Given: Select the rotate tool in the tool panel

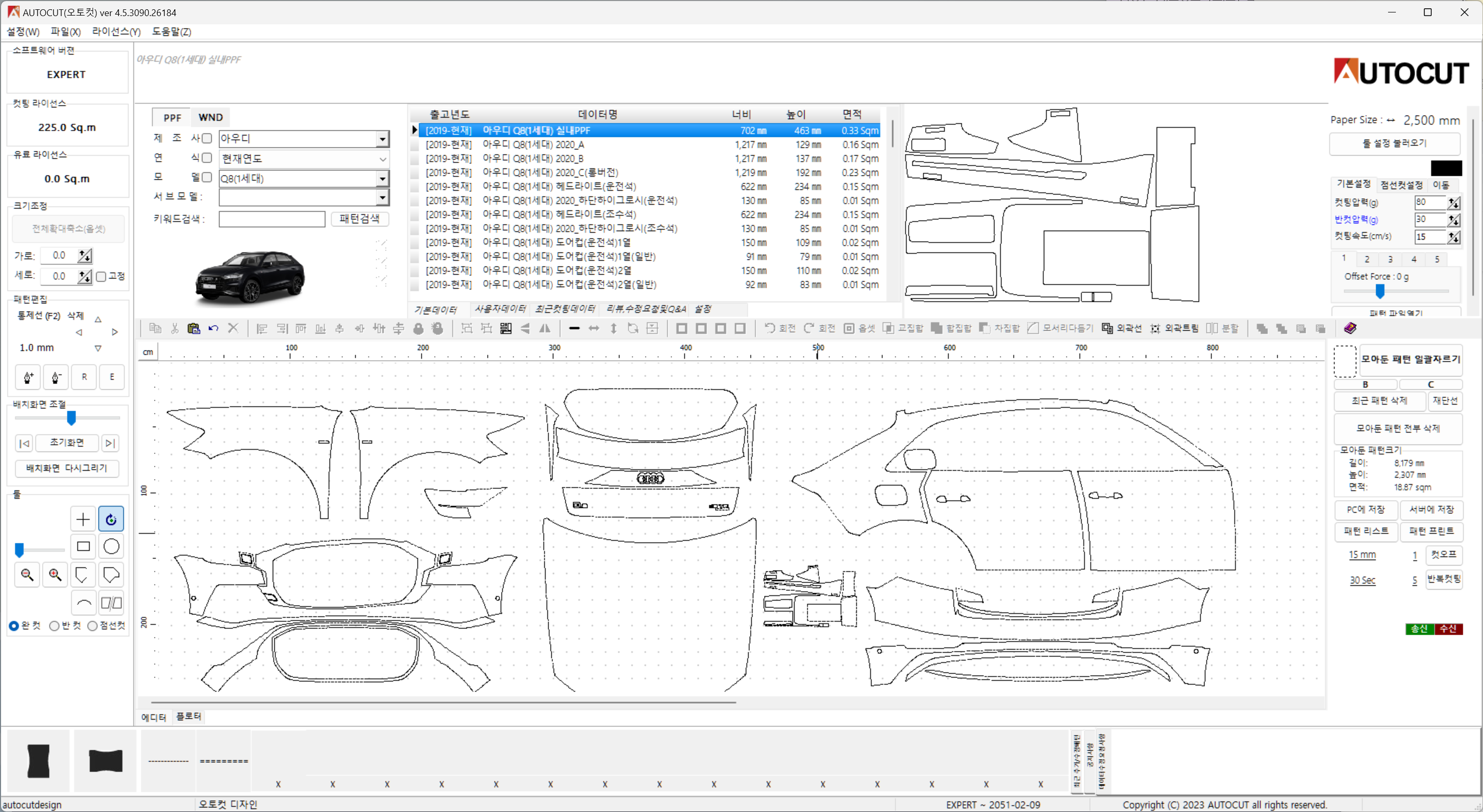Looking at the screenshot, I should [111, 519].
